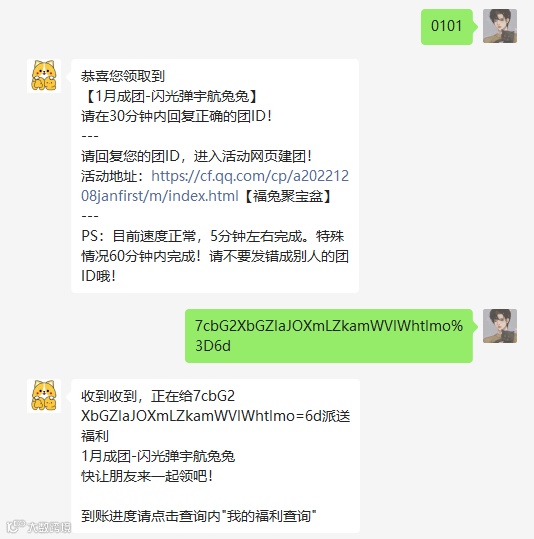The image size is (534, 539).
Task: Select the 【1月成团-闪光弹宇航兔兔】 prize title text
Action: pyautogui.click(x=171, y=96)
